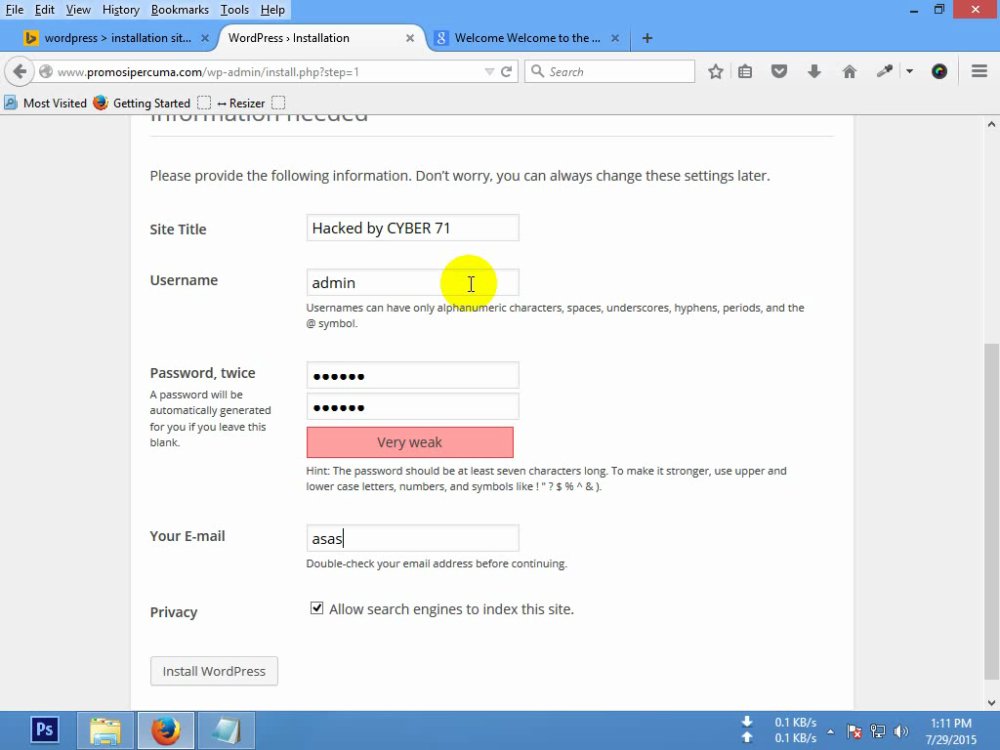
Task: Focus the second password confirmation field
Action: 413,407
